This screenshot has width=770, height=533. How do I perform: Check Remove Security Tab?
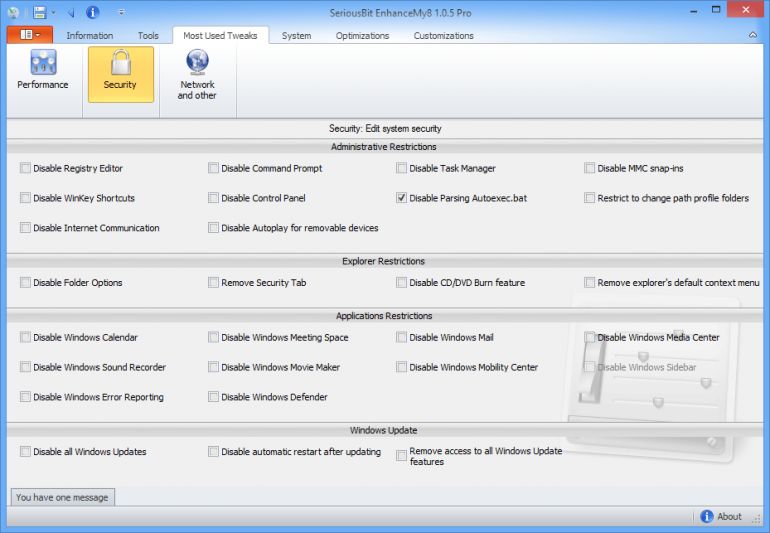[213, 282]
